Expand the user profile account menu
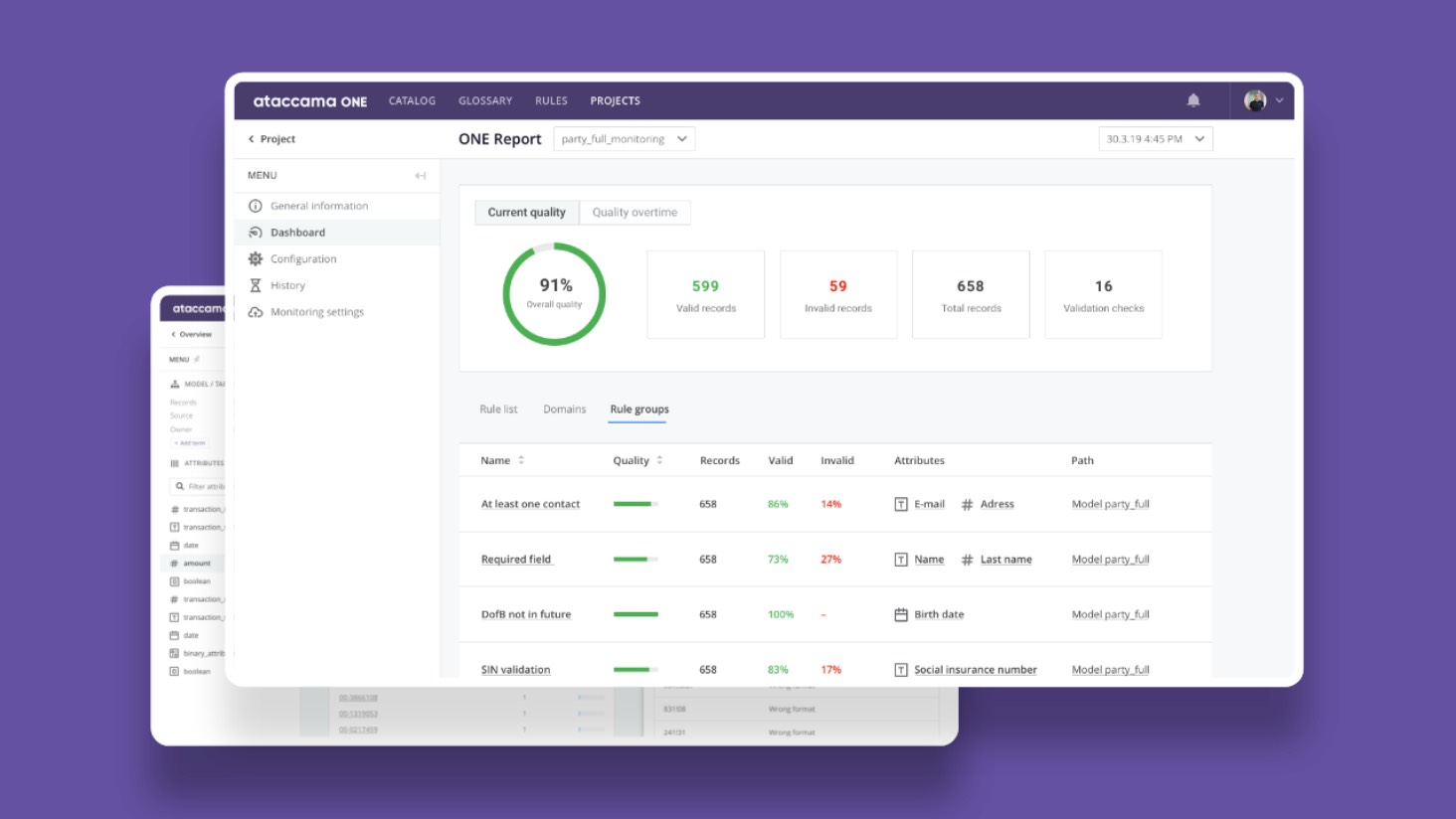 (1262, 100)
